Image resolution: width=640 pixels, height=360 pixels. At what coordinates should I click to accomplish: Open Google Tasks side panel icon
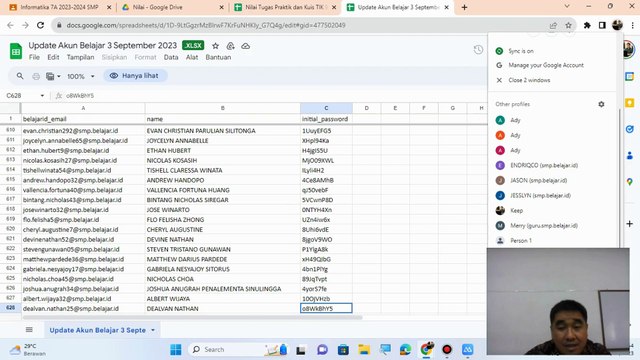(629, 129)
